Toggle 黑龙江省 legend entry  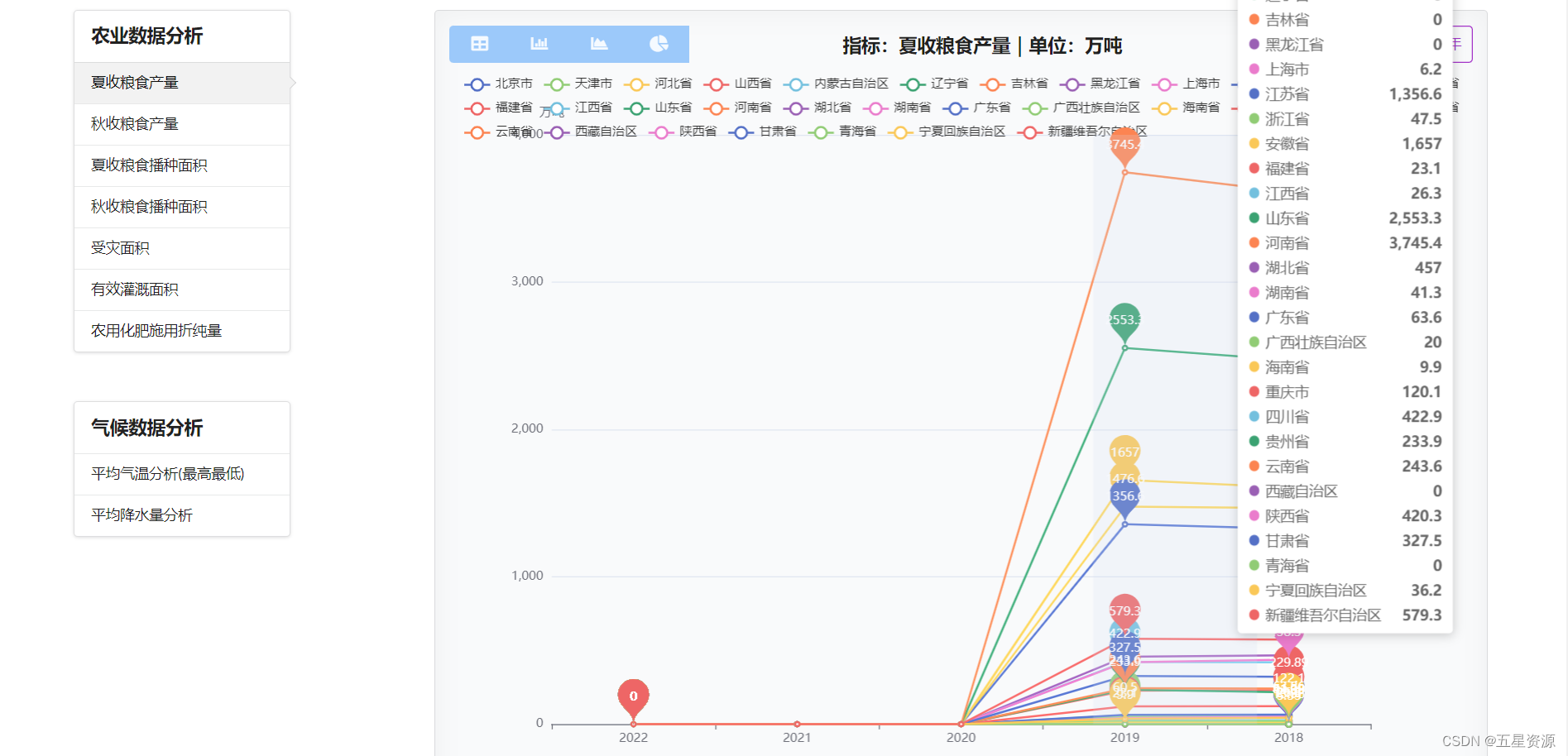click(1100, 84)
